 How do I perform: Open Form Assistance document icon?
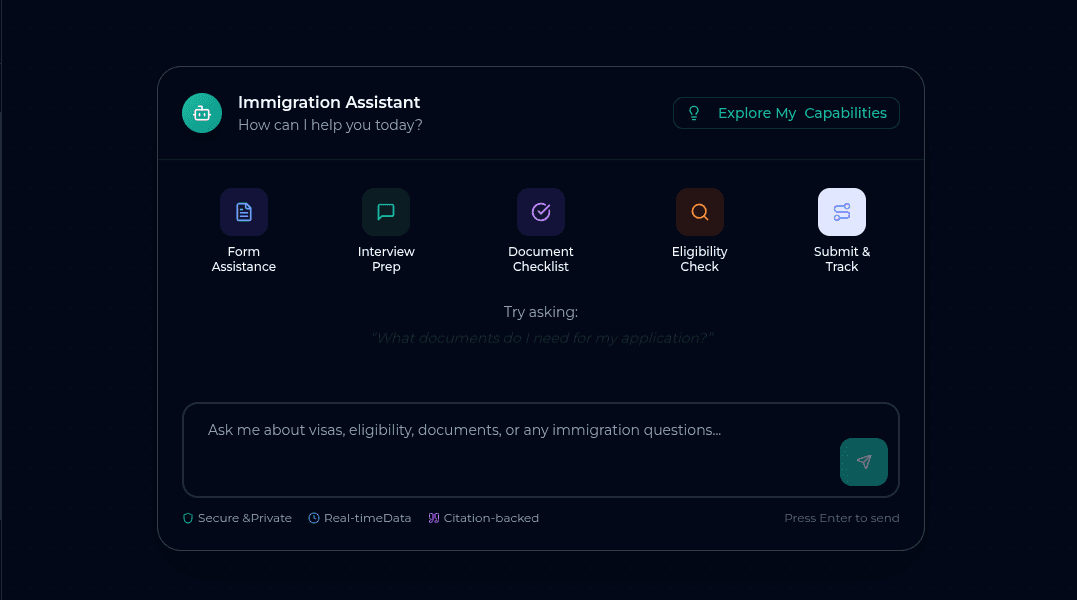[244, 212]
